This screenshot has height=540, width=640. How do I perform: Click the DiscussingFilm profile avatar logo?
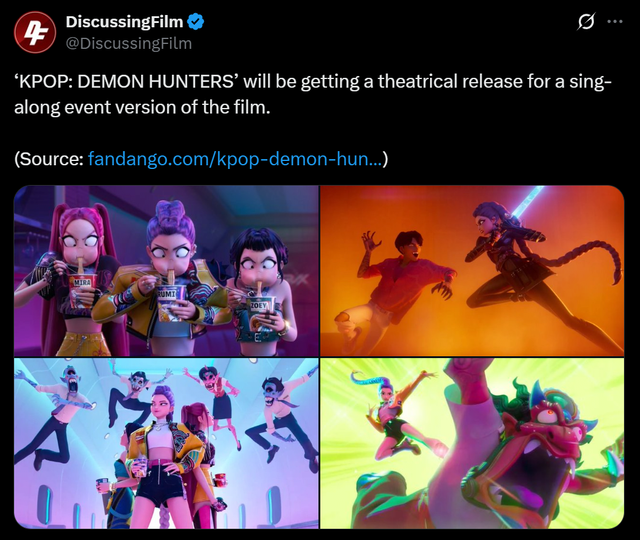coord(35,32)
